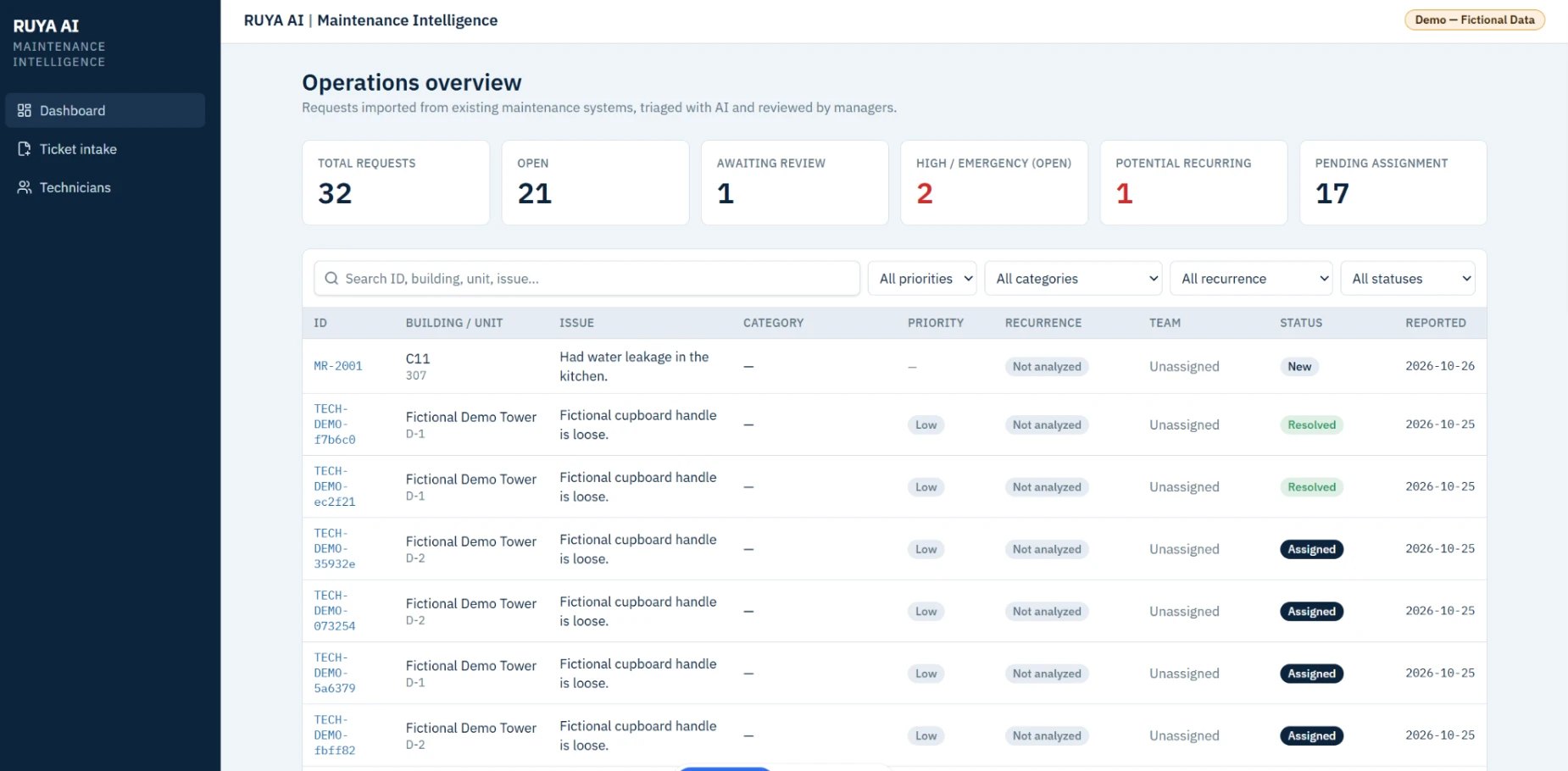Open request MR-2001
The width and height of the screenshot is (1568, 771).
pyautogui.click(x=338, y=366)
